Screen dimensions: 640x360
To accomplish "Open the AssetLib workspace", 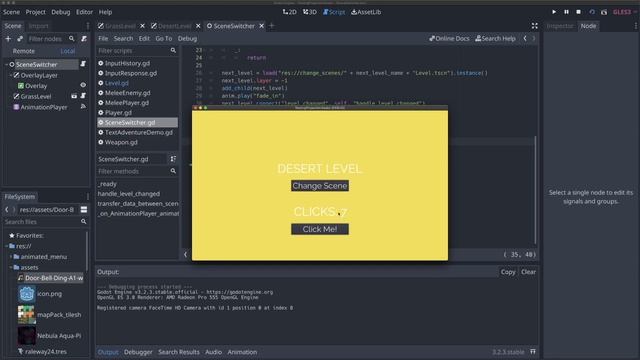I will [x=366, y=12].
